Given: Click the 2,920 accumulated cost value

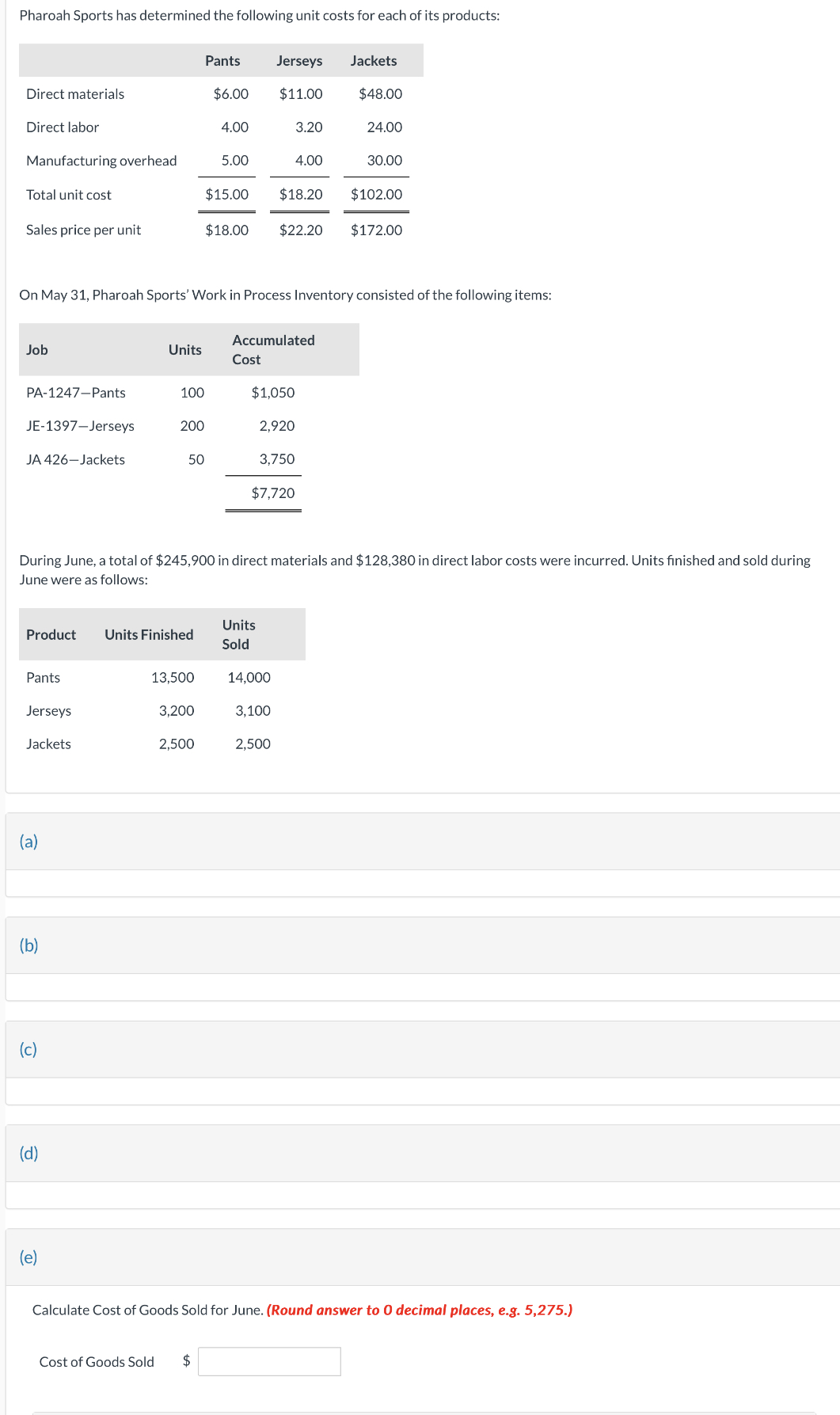Looking at the screenshot, I should tap(277, 426).
